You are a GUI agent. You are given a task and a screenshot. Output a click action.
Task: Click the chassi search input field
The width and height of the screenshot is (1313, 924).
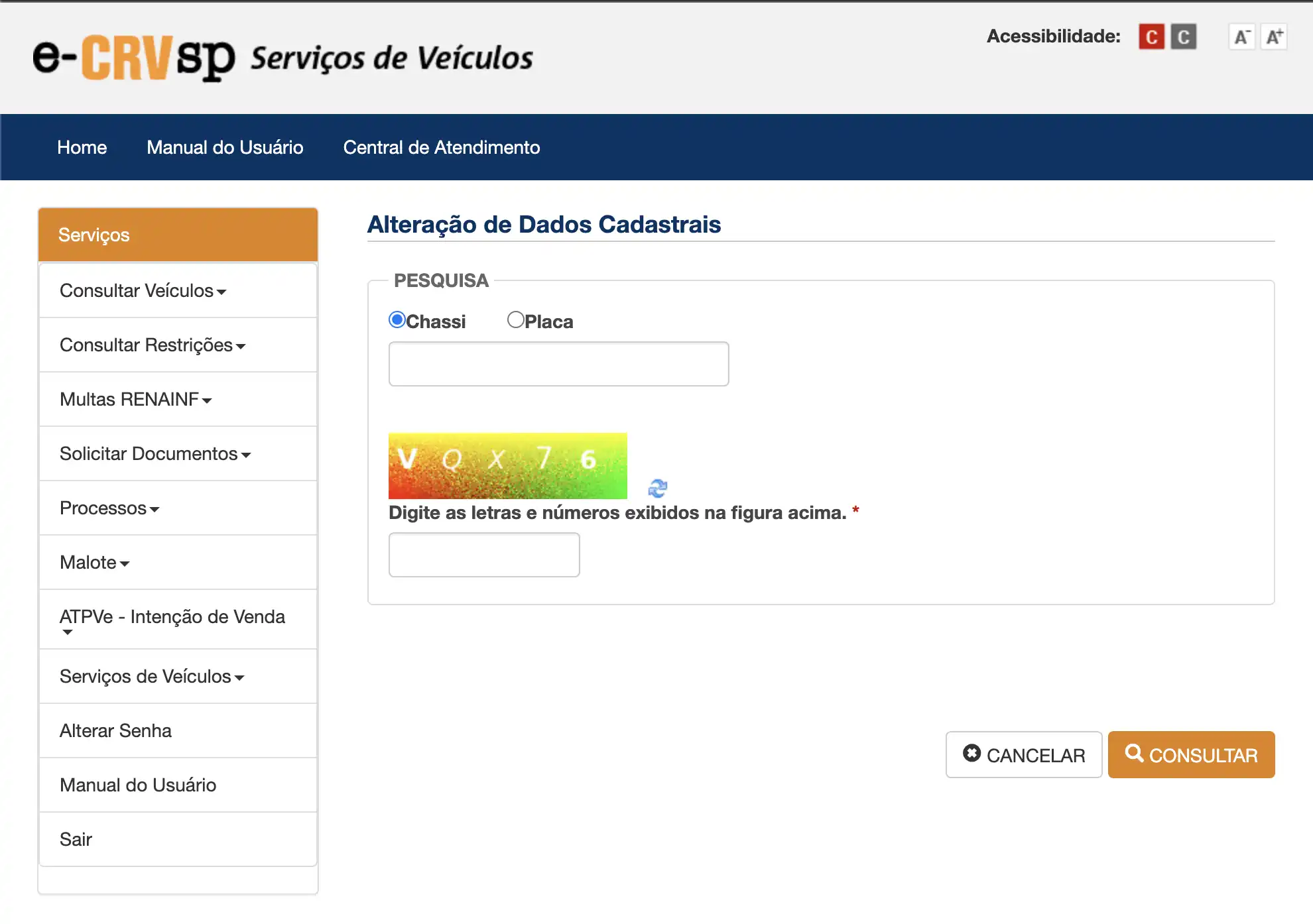coord(558,364)
